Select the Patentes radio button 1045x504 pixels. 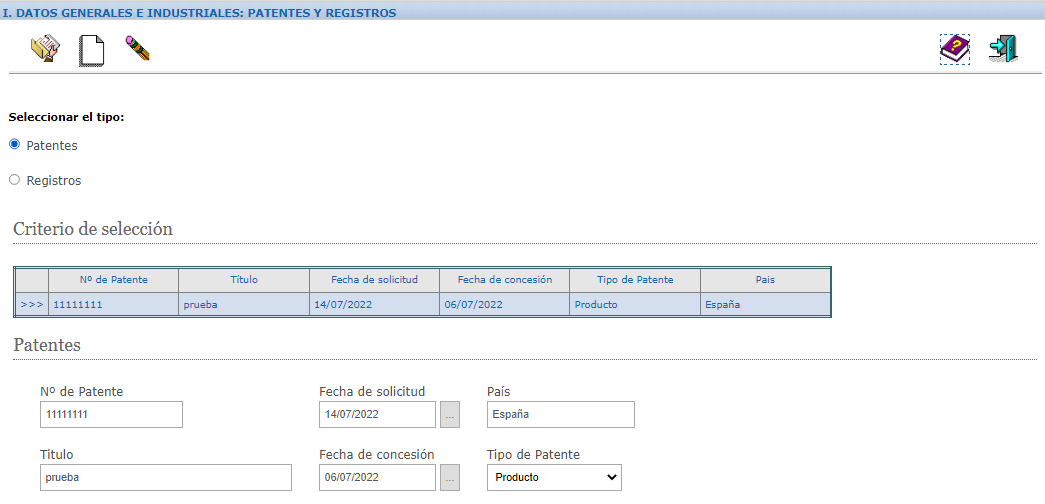15,144
